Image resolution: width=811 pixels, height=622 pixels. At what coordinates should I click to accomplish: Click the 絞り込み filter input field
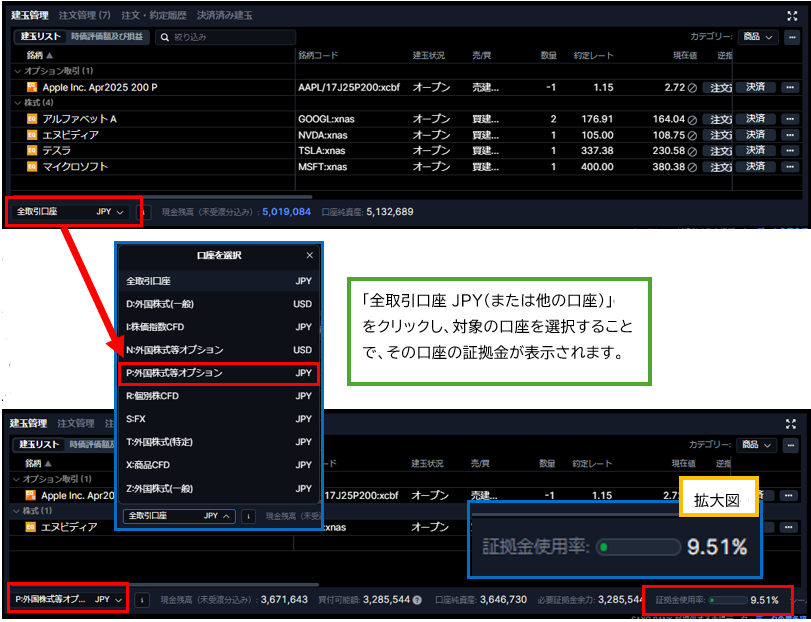(226, 37)
